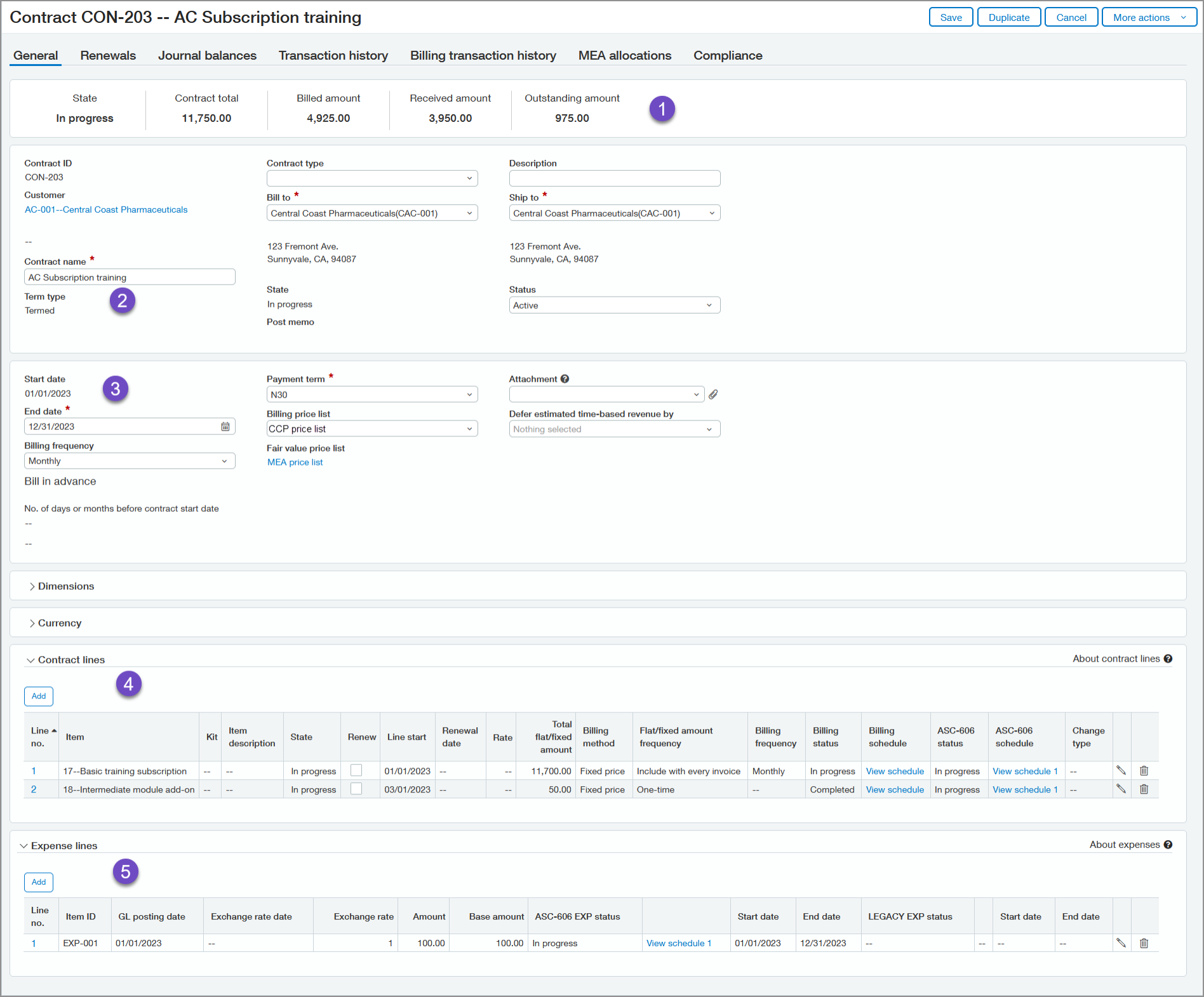
Task: Delete contract line 2 using trash icon
Action: 1144,789
